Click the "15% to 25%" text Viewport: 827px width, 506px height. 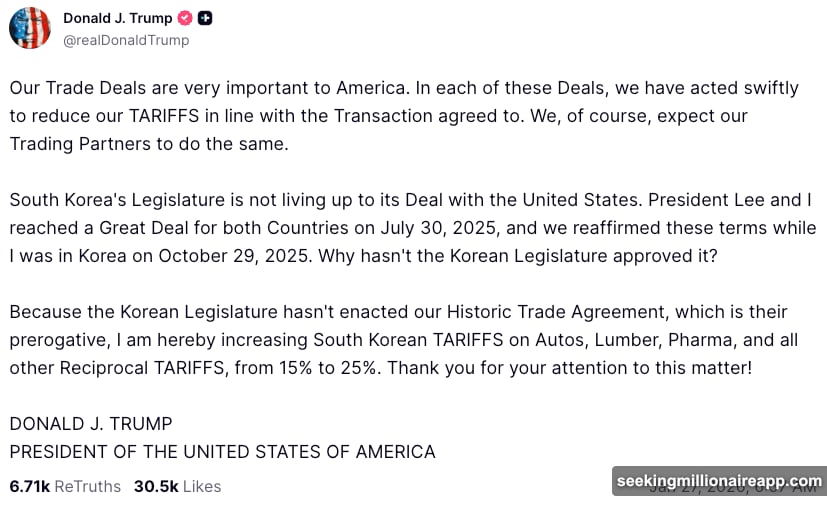coord(327,368)
